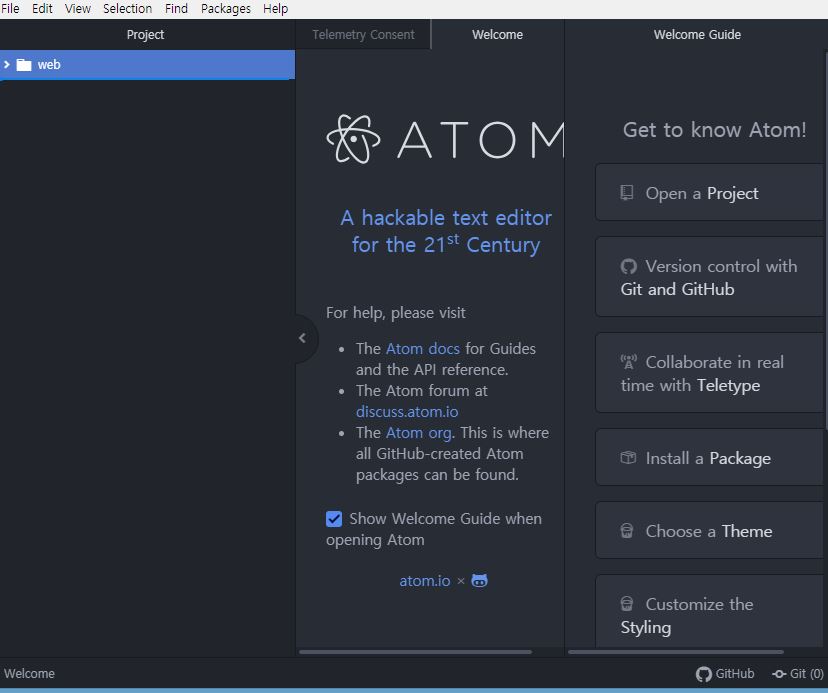
Task: Click the Git (0) status bar label
Action: click(x=806, y=674)
